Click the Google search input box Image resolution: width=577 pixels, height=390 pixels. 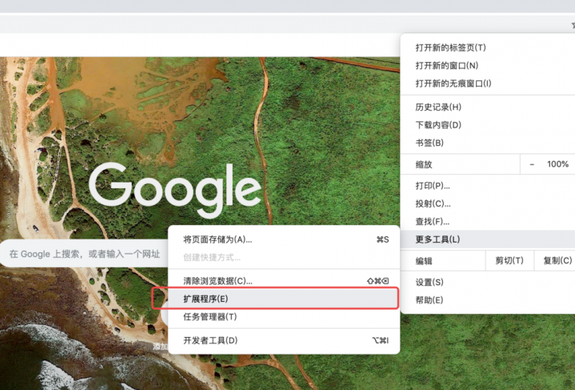(x=84, y=254)
